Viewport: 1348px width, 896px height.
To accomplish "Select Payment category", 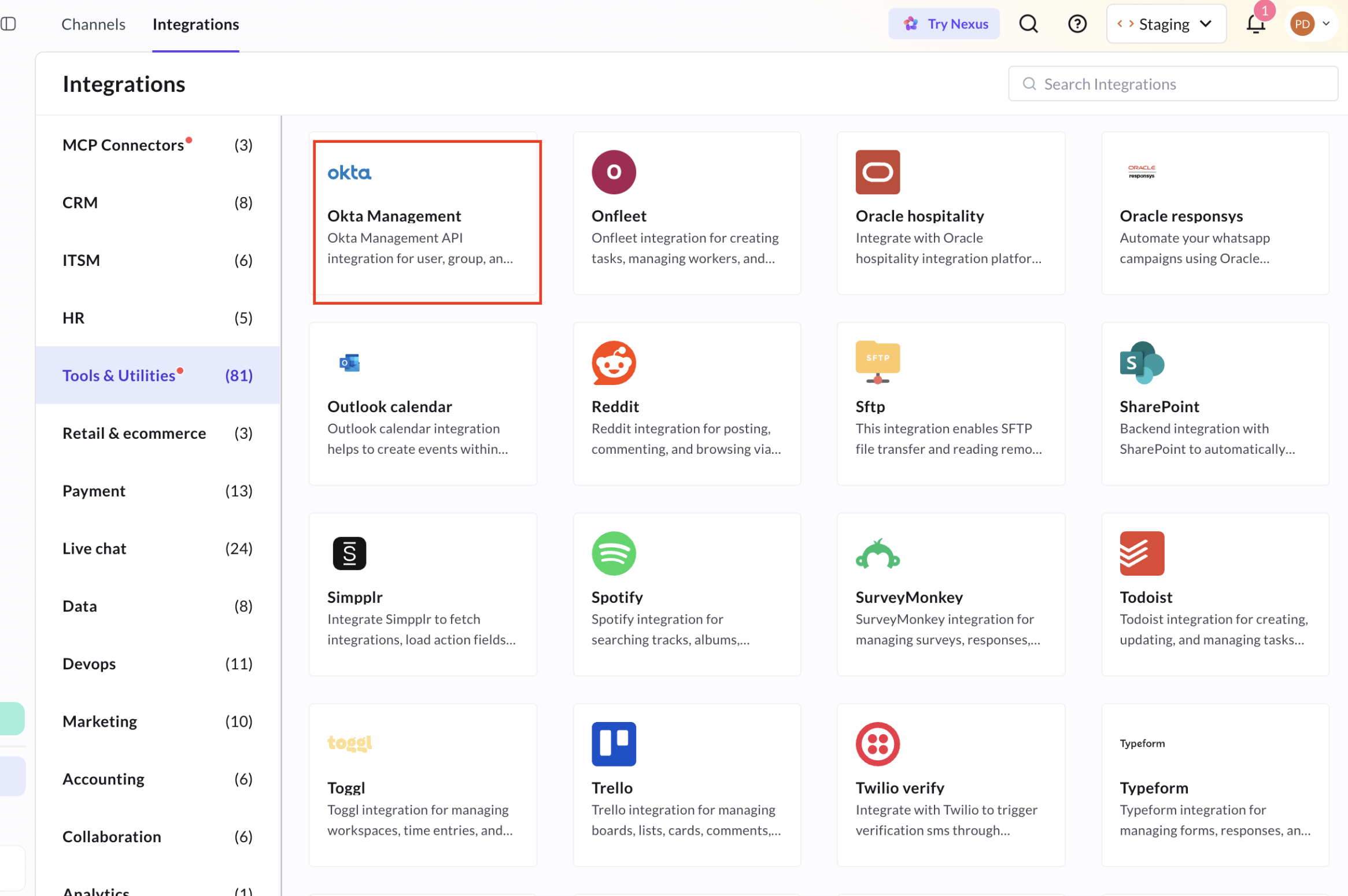I will pos(158,491).
